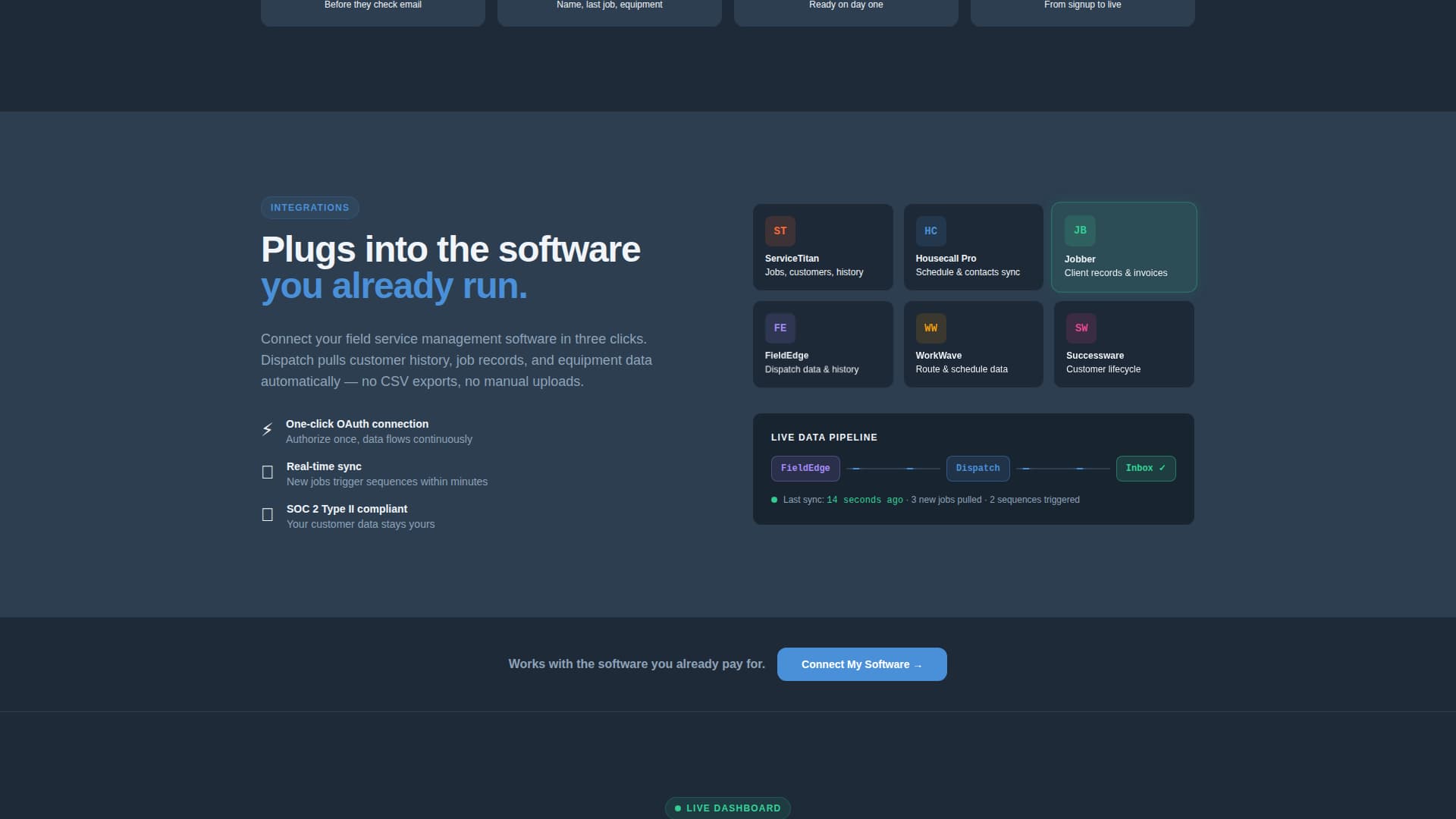Click the icon beside SOC 2 Type II compliant
The height and width of the screenshot is (819, 1456).
point(268,515)
